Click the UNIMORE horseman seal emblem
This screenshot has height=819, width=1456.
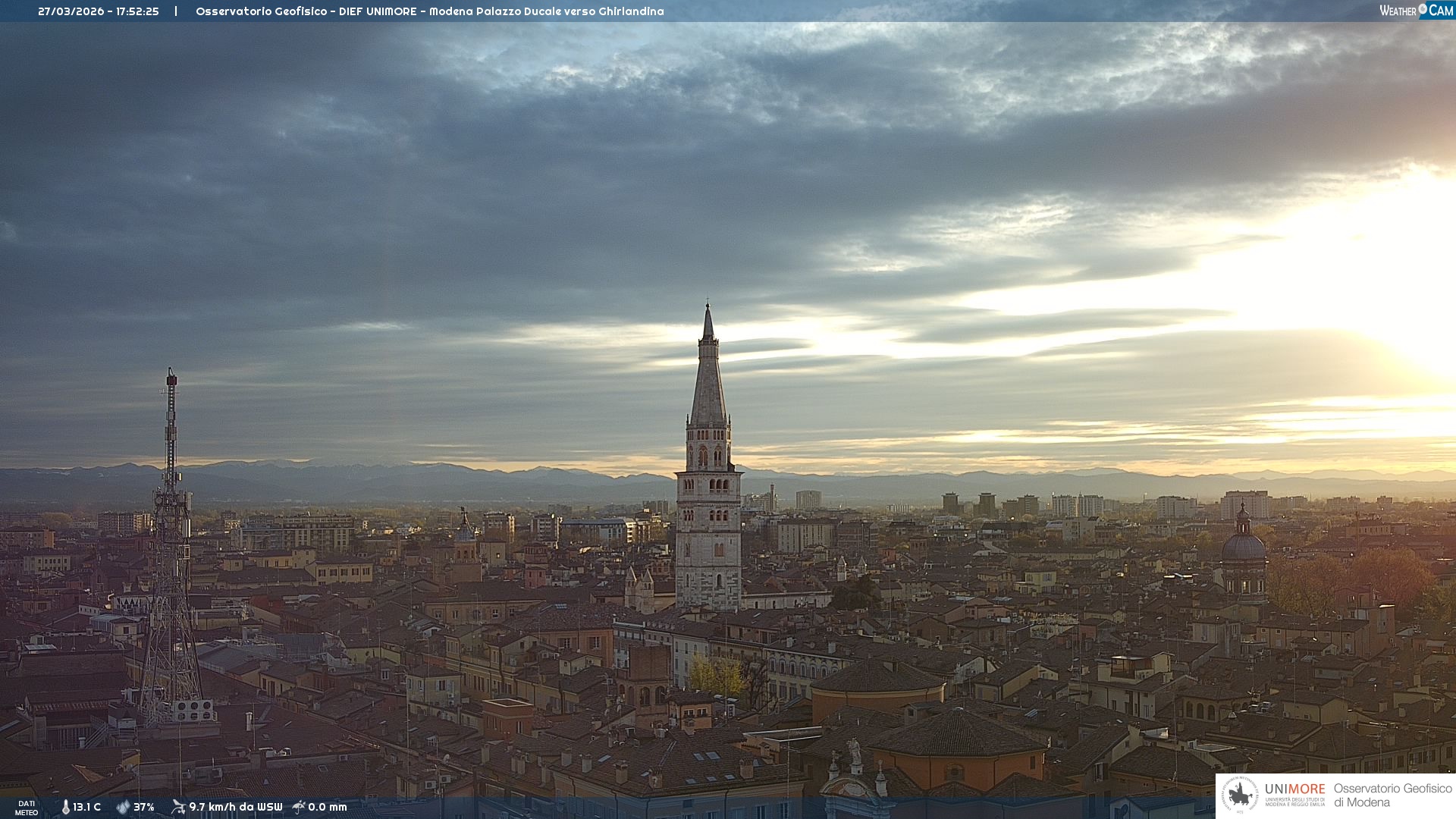[x=1240, y=795]
